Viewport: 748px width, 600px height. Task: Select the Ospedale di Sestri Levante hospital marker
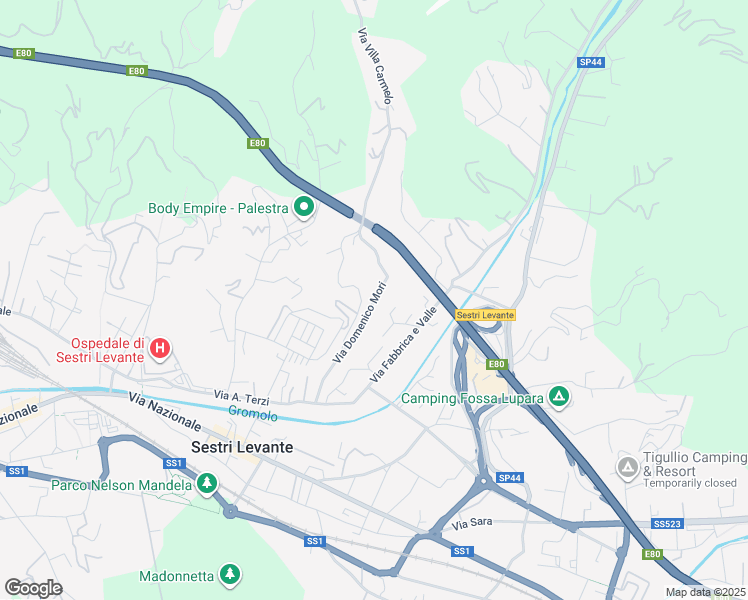pyautogui.click(x=160, y=348)
